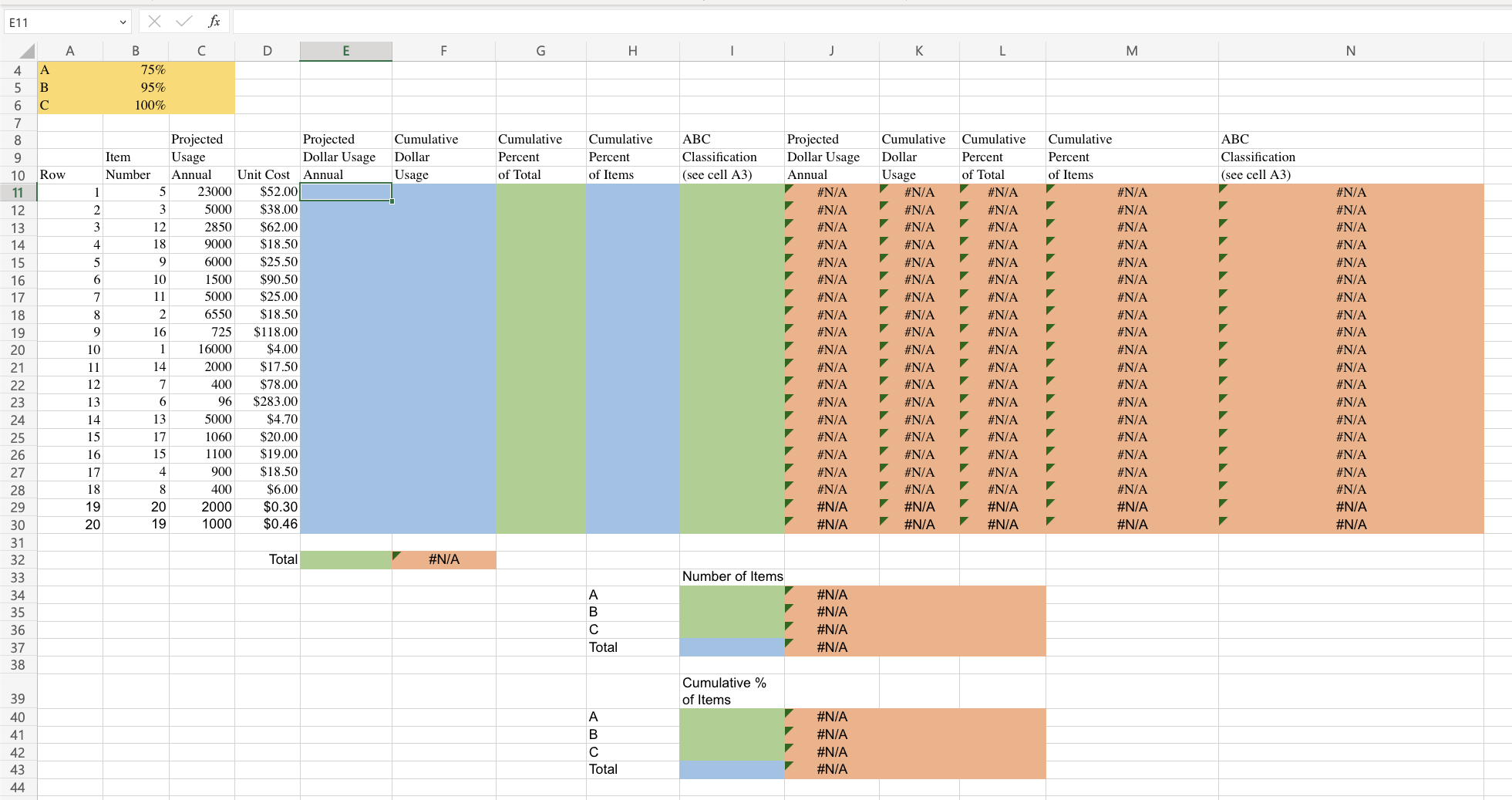Select the A label under Cumulative % of Items
The image size is (1512, 800).
coord(632,716)
